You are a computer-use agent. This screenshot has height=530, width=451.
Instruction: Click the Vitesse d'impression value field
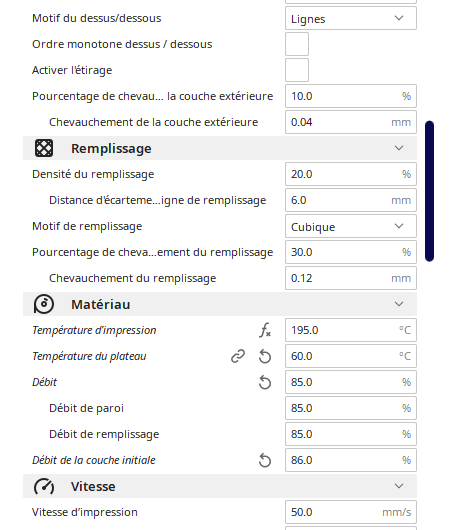pos(351,512)
